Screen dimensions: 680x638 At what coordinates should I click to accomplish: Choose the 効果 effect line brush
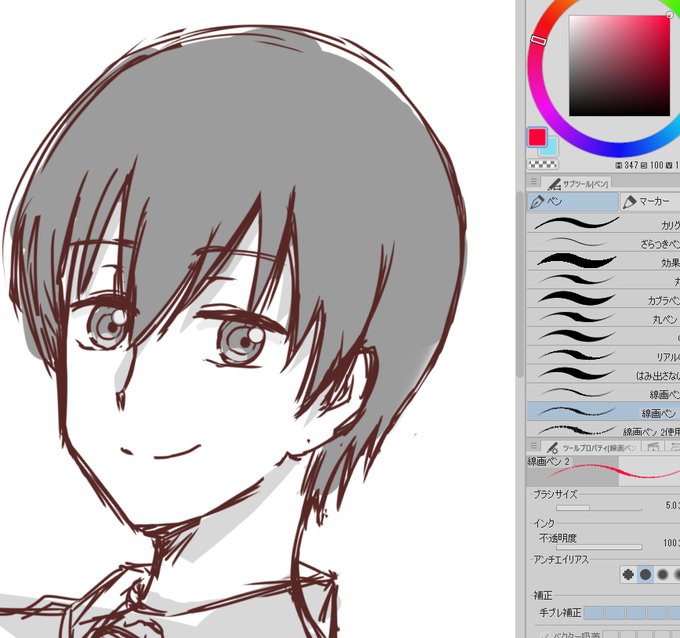[x=603, y=261]
